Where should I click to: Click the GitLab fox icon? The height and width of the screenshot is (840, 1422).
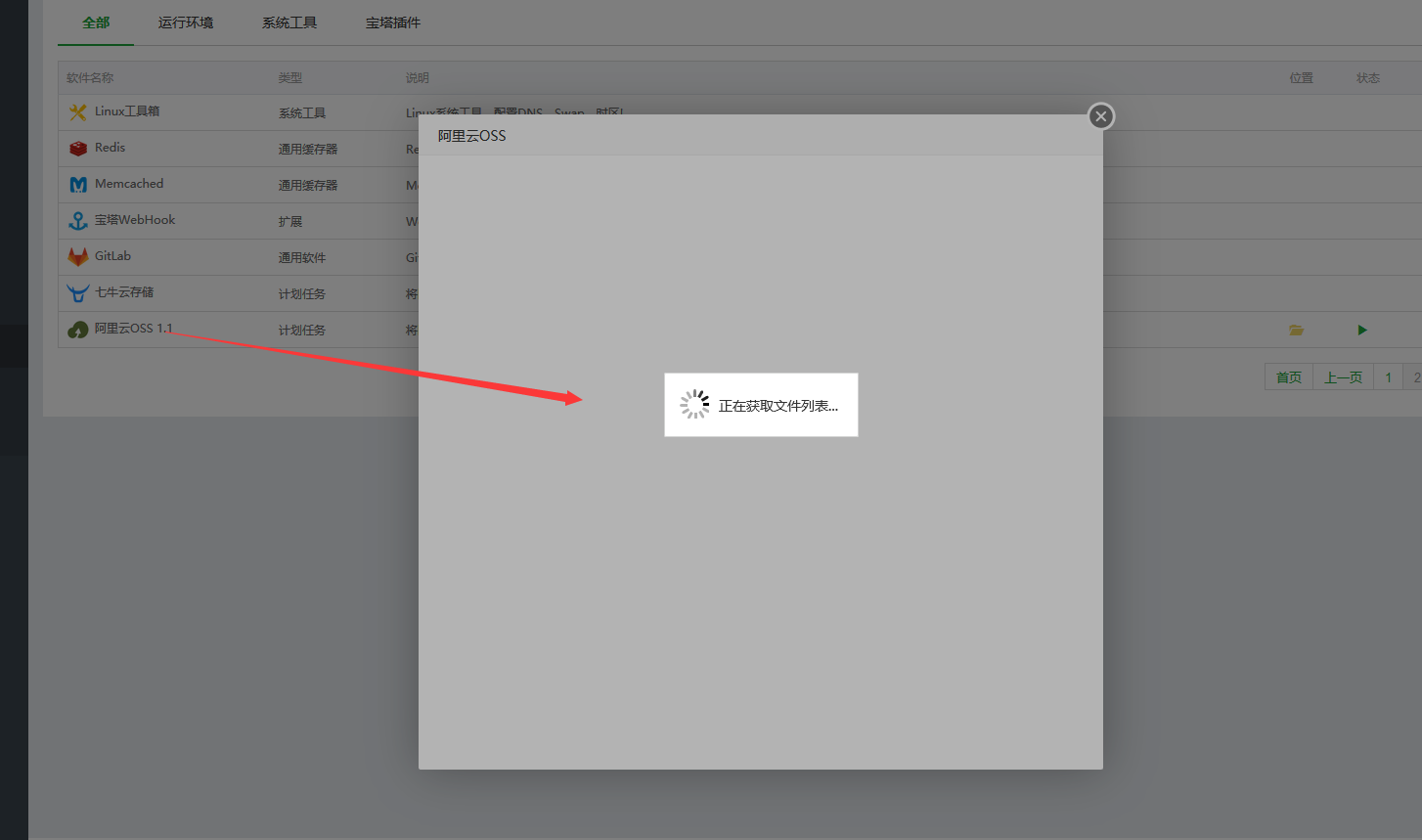[x=78, y=257]
